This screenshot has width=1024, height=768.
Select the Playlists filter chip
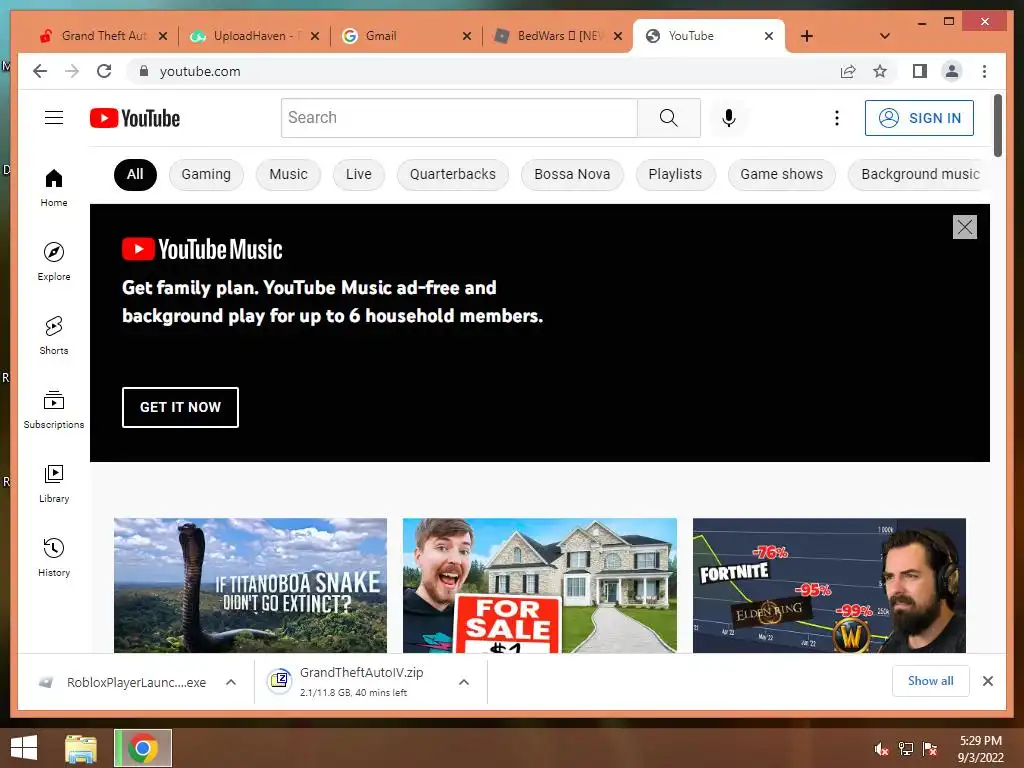coord(675,174)
